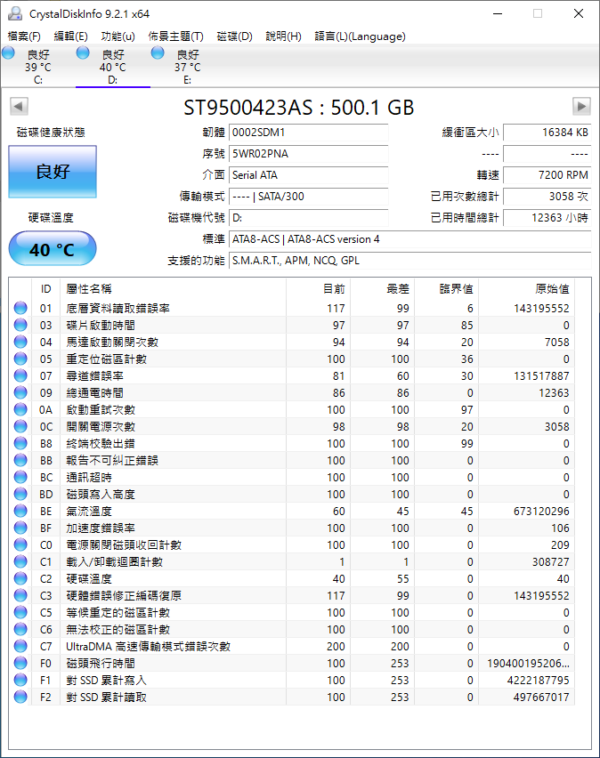Click the 良好 health status button
600x758 pixels.
[x=53, y=171]
